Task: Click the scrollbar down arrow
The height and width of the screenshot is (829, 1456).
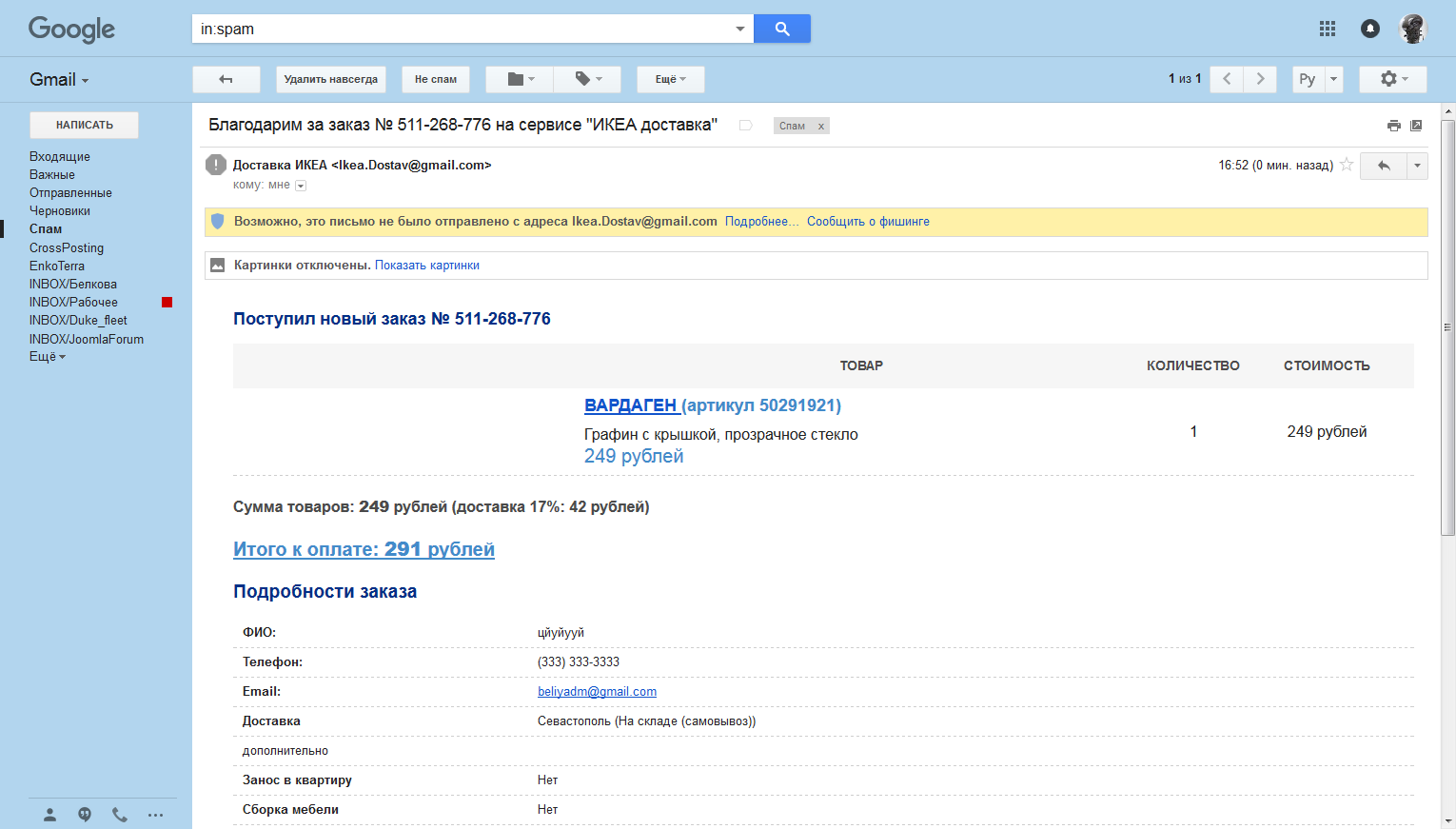Action: 1448,821
